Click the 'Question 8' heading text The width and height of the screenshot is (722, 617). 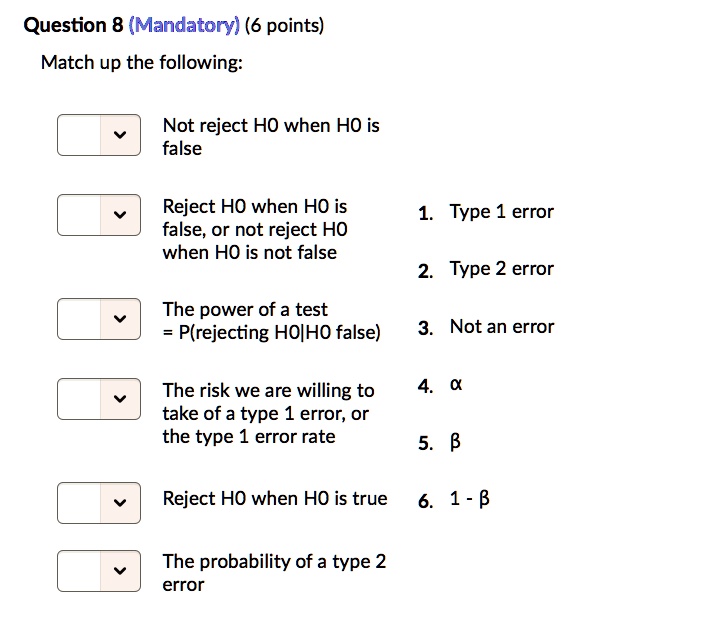[73, 25]
